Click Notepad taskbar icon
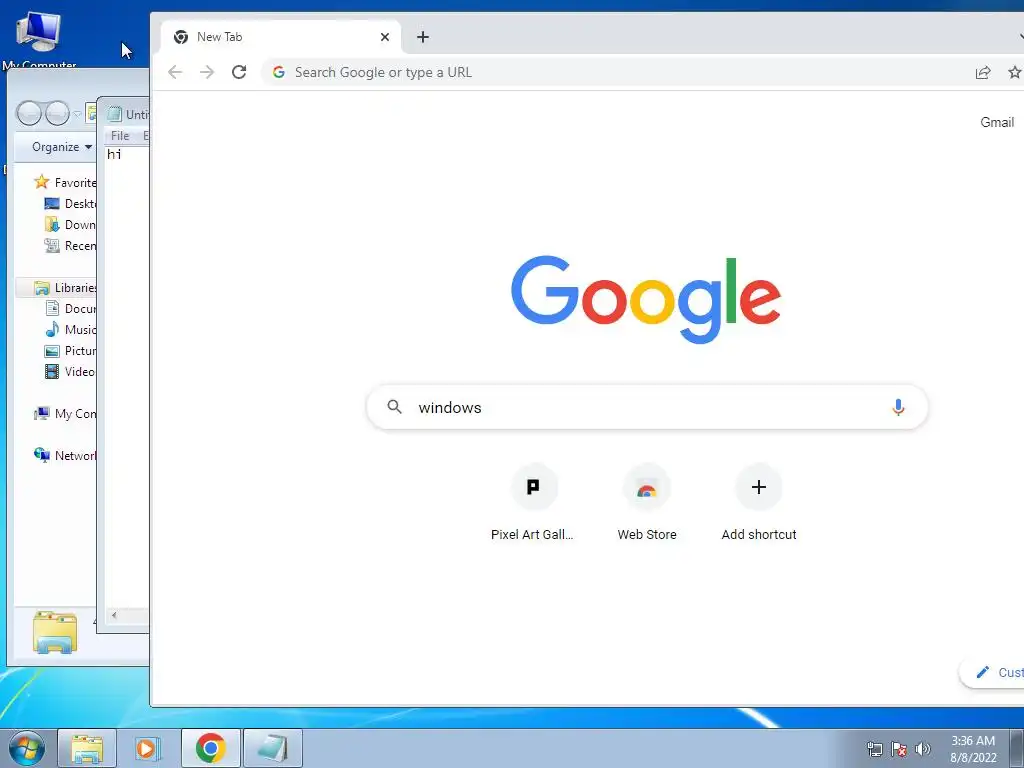 [x=272, y=748]
